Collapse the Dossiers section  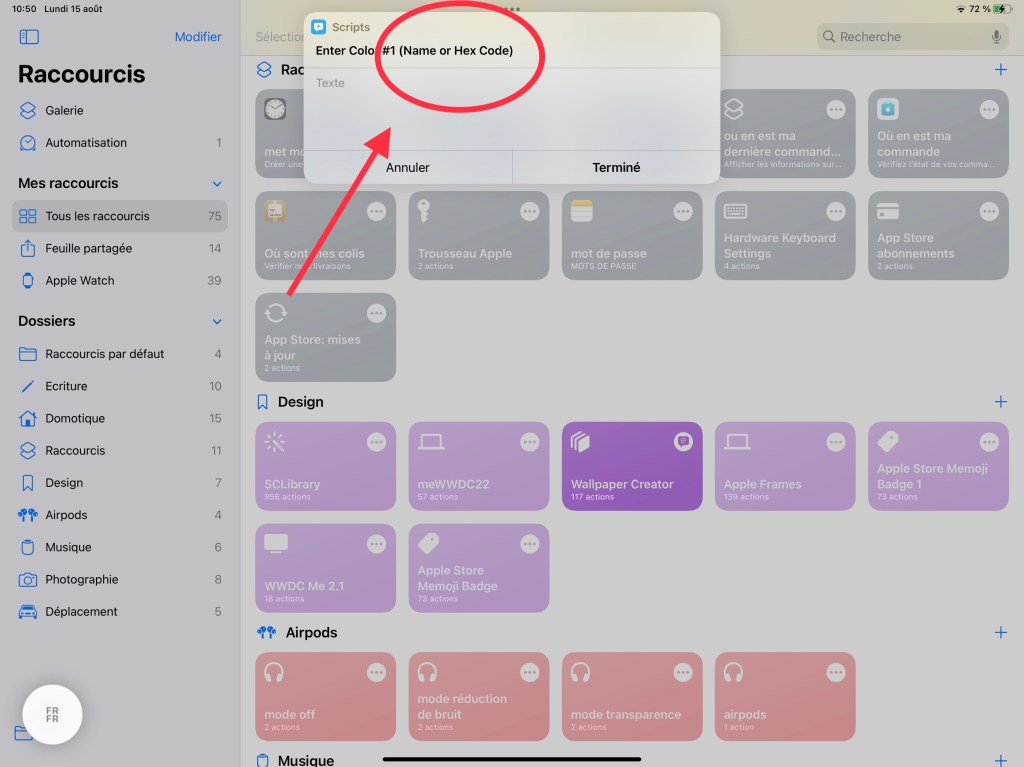pyautogui.click(x=217, y=322)
